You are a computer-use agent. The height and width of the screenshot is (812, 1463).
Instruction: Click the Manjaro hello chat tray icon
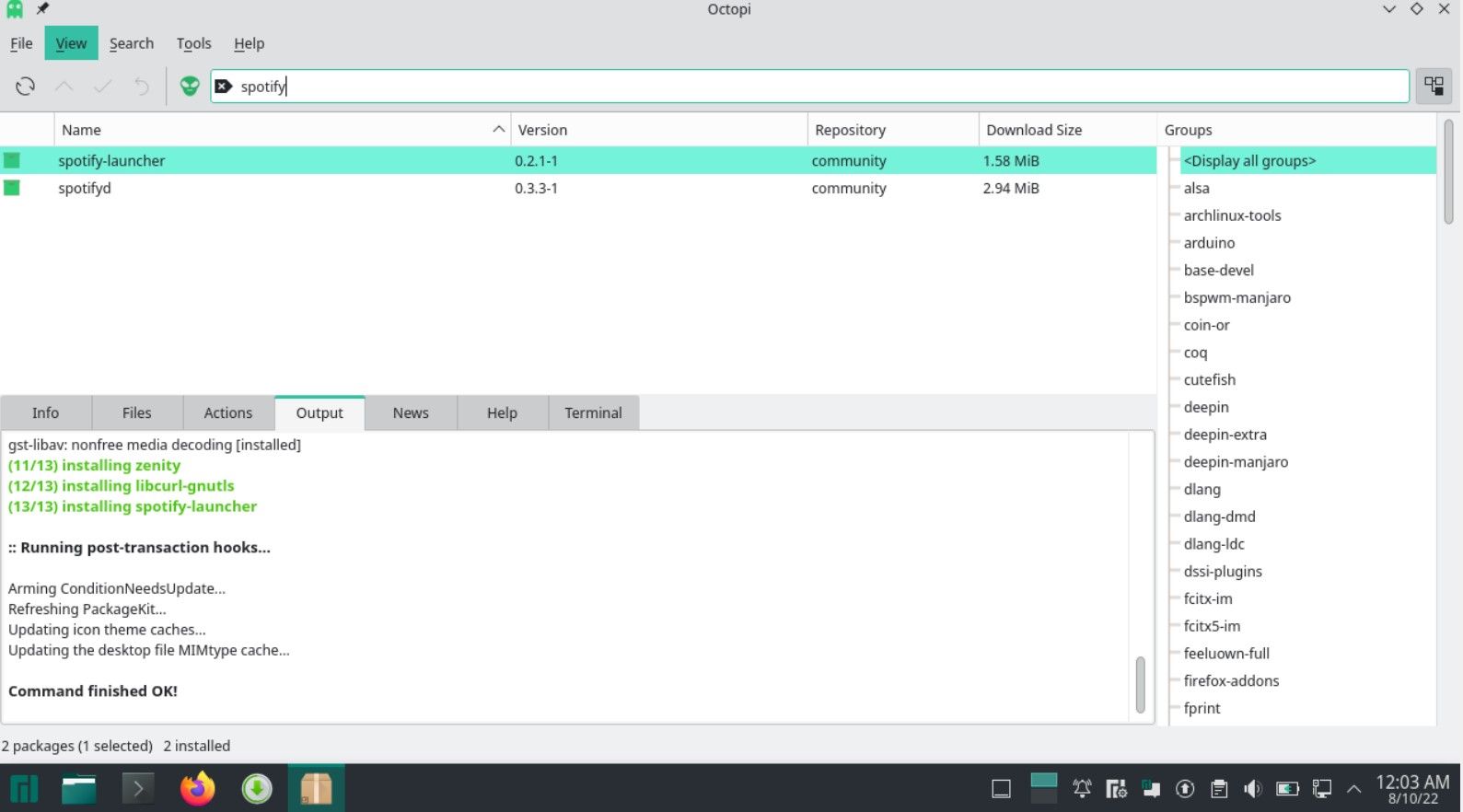(1151, 789)
